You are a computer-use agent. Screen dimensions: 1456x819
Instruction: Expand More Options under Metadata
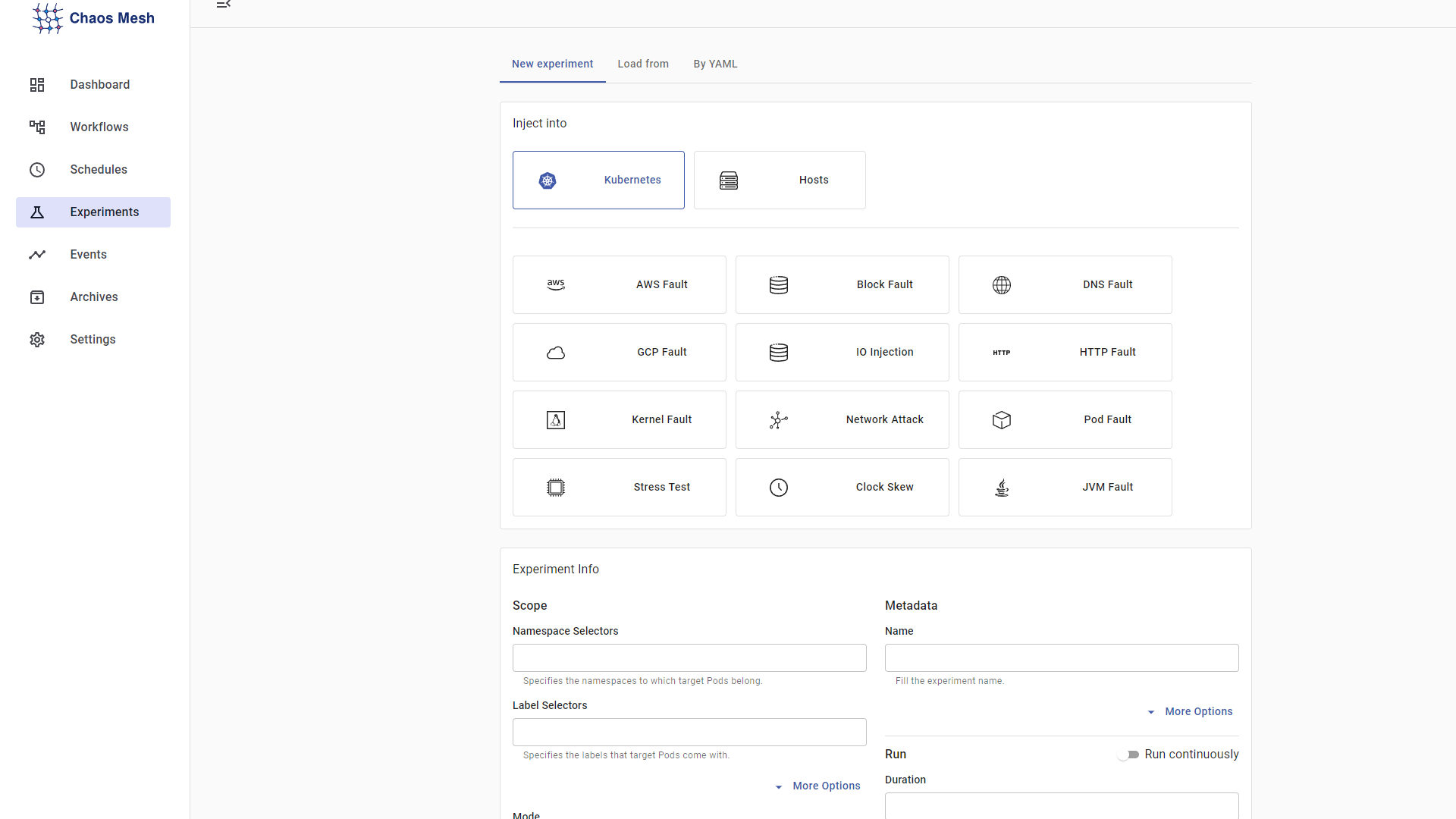(x=1191, y=712)
